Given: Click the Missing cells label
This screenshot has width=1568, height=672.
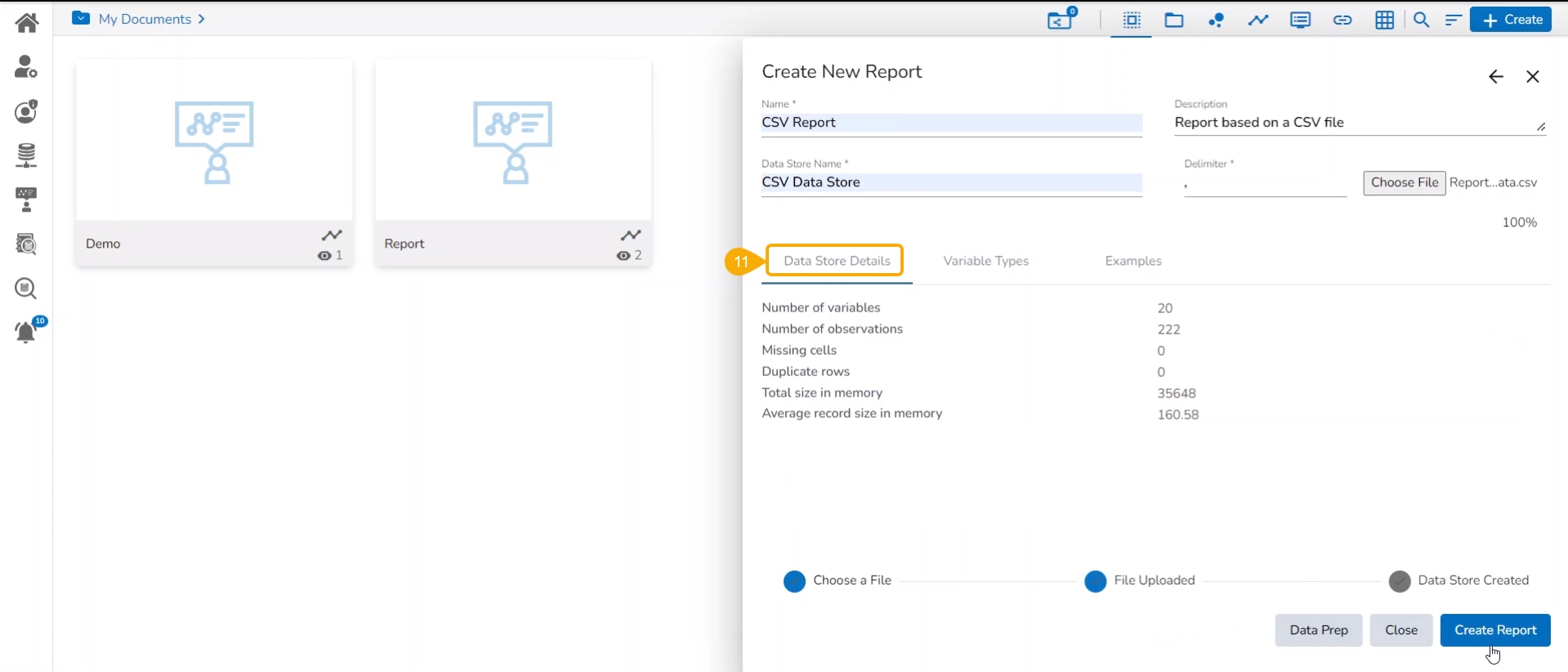Looking at the screenshot, I should [x=799, y=351].
